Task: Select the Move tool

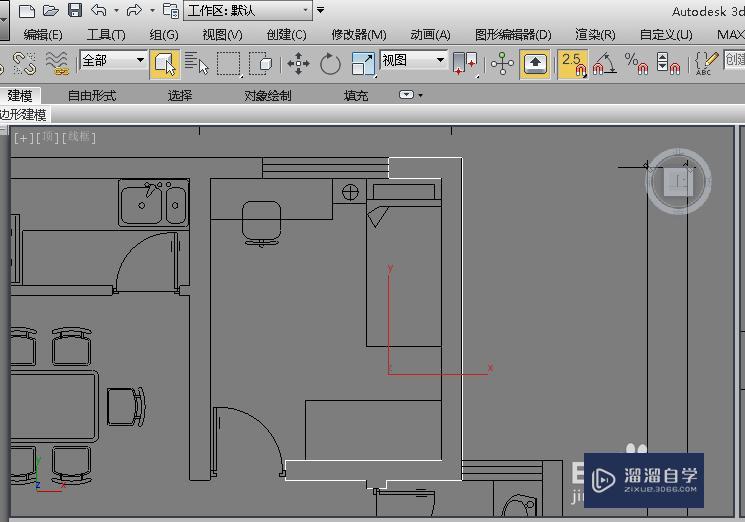Action: pos(298,64)
